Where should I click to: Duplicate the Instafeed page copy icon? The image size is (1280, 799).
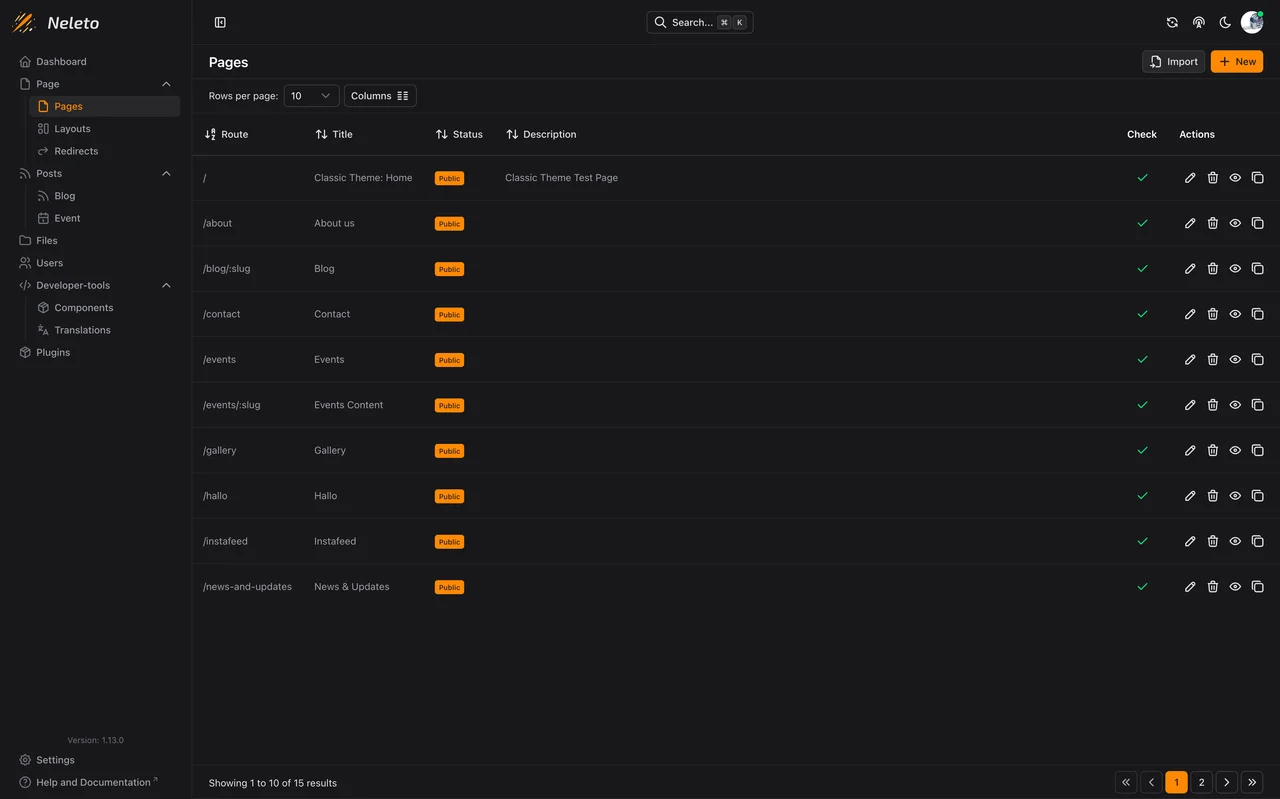pos(1257,541)
